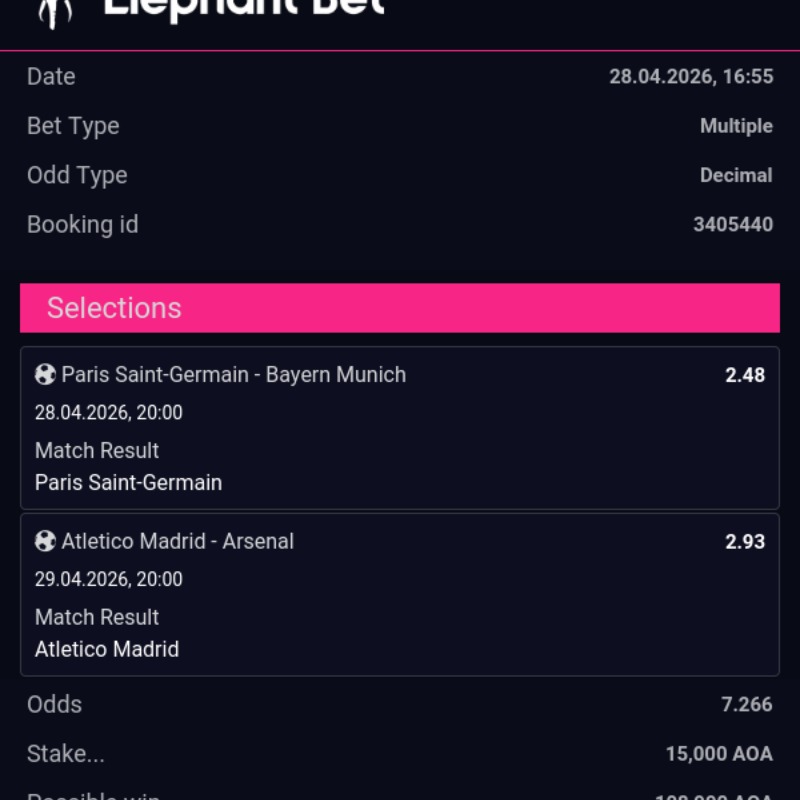Click kickoff time 29.04.2026, 20:00
This screenshot has height=800, width=800.
click(109, 579)
